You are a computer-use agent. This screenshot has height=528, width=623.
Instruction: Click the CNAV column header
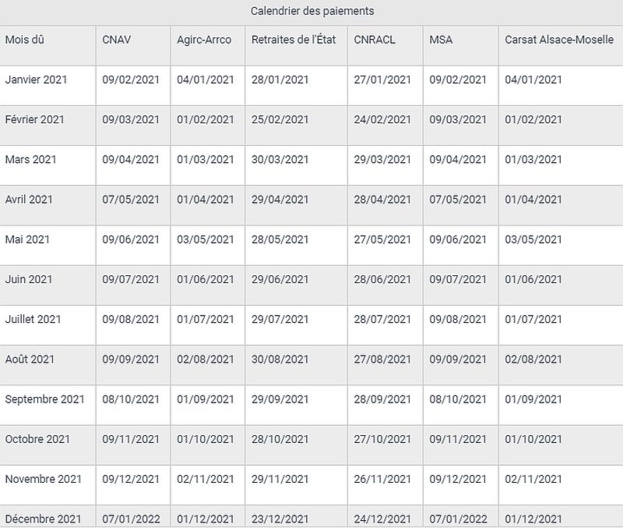tap(116, 40)
